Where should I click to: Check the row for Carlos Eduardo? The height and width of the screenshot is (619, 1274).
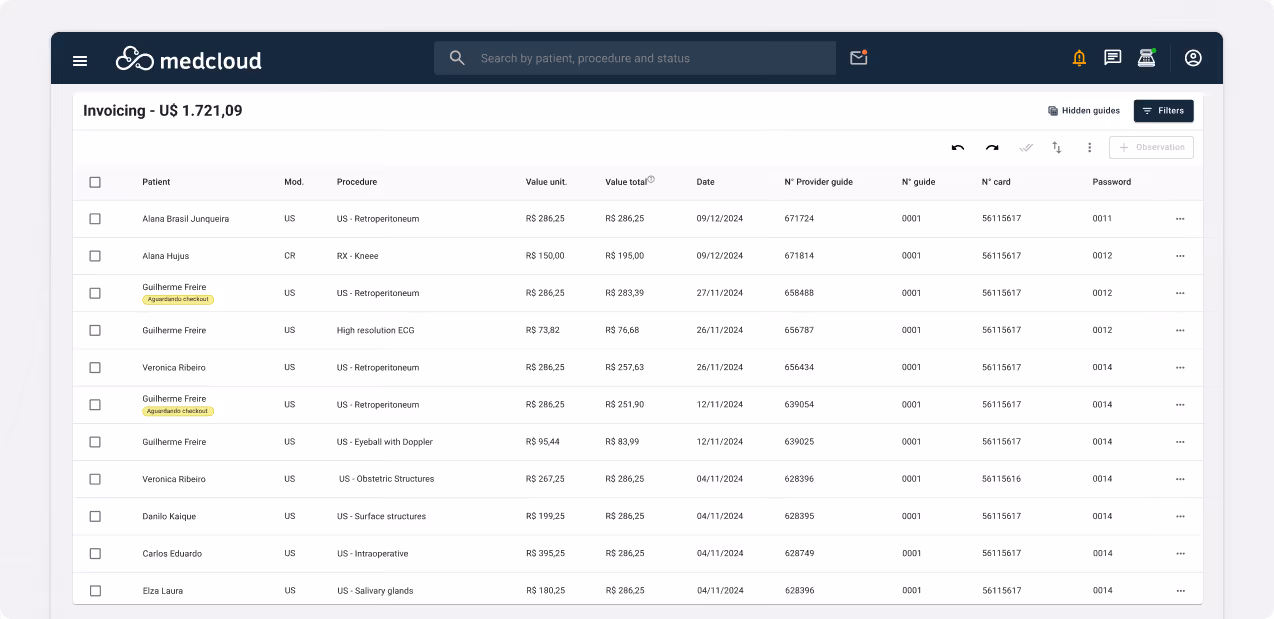pyautogui.click(x=95, y=553)
